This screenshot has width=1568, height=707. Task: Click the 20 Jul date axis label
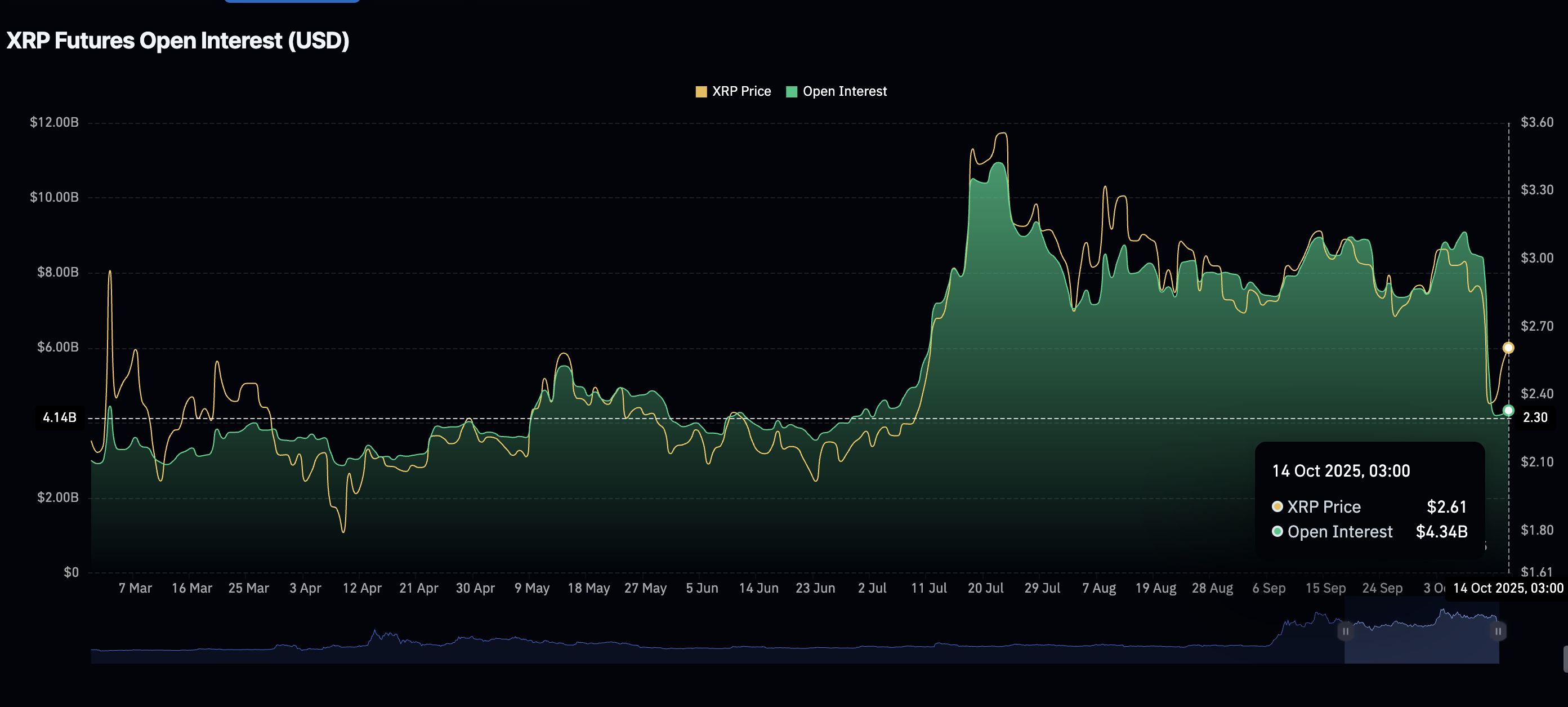click(985, 588)
